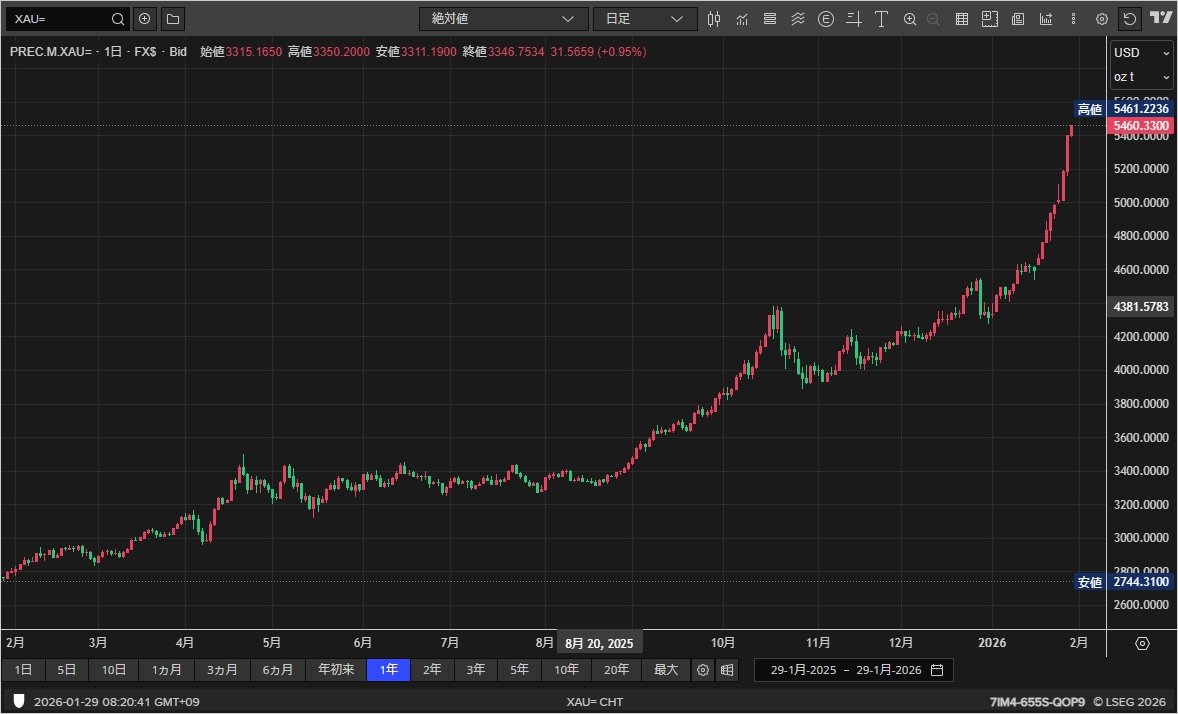
Task: Click the 年初来 range button
Action: coord(334,670)
